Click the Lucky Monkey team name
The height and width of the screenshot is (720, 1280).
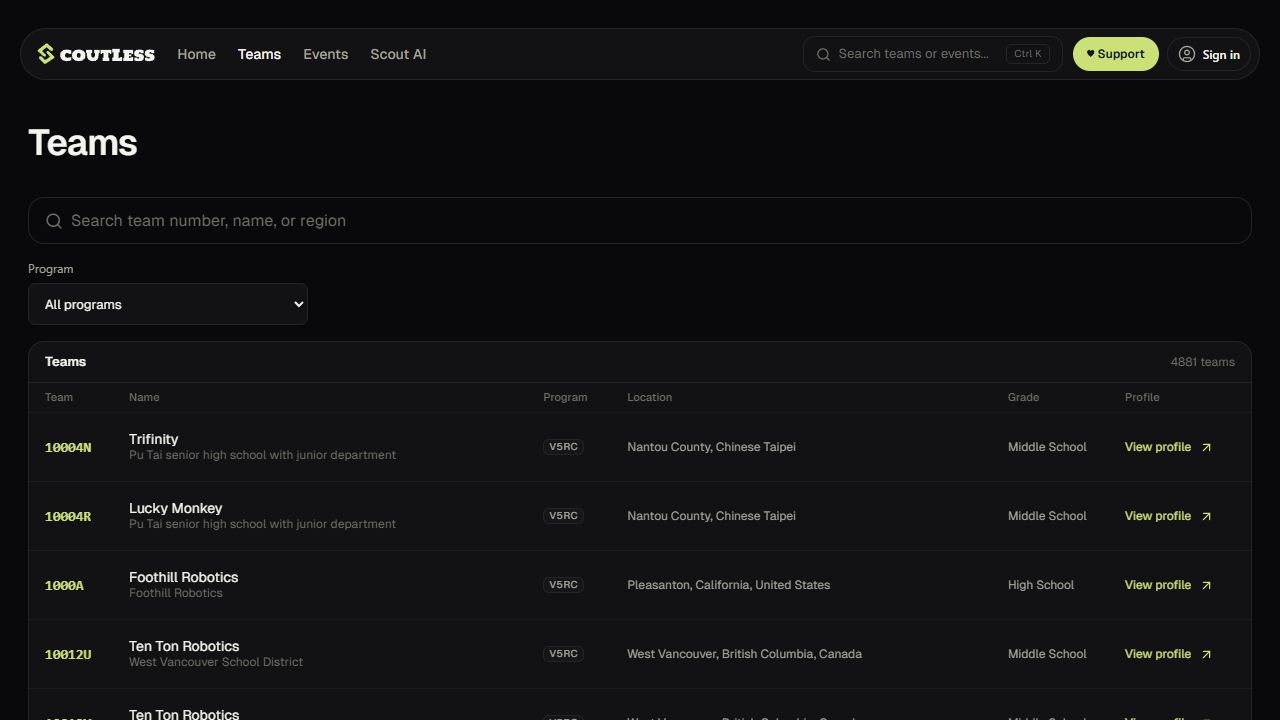click(x=176, y=508)
